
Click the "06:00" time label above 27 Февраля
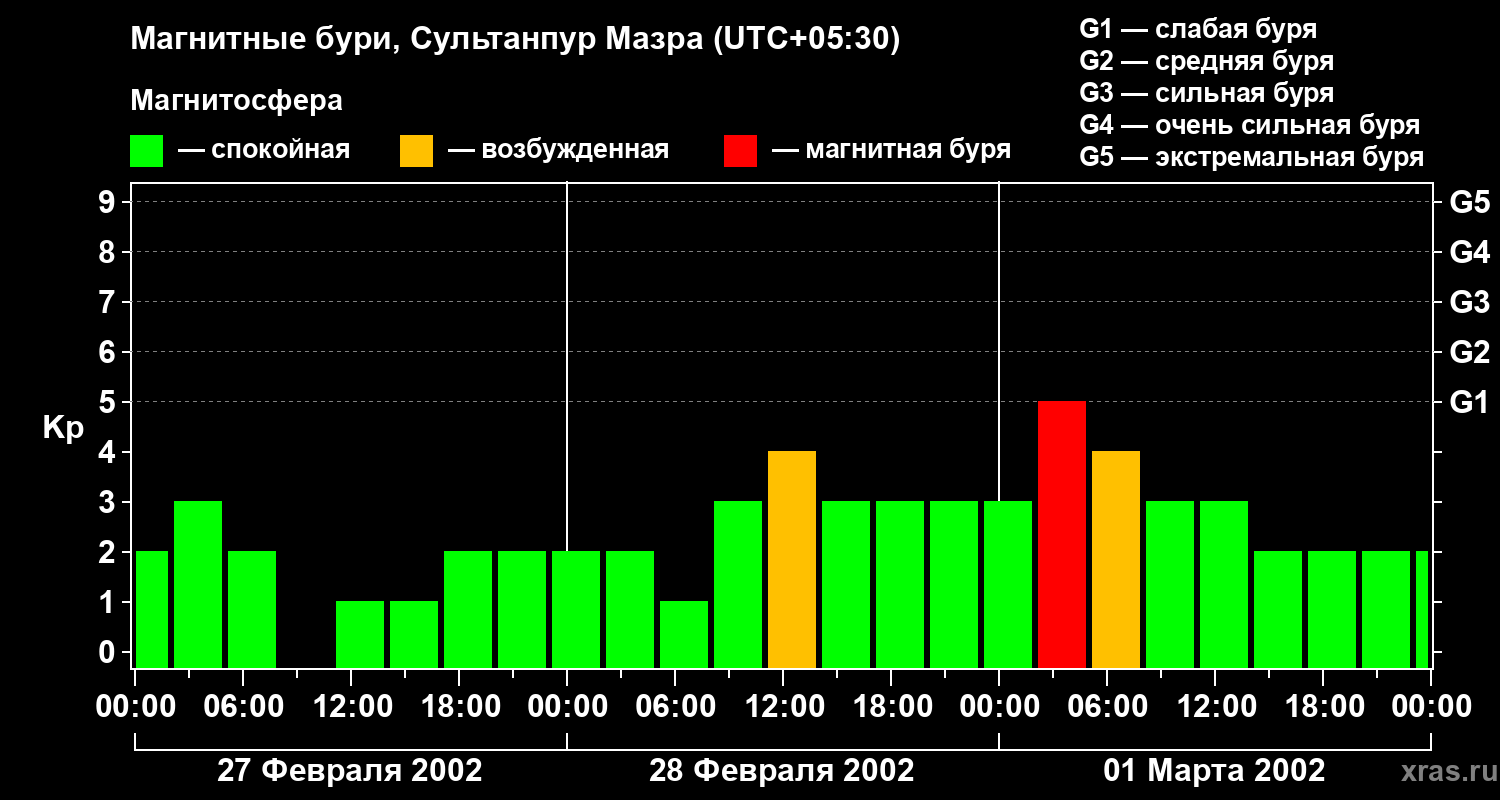pyautogui.click(x=243, y=707)
